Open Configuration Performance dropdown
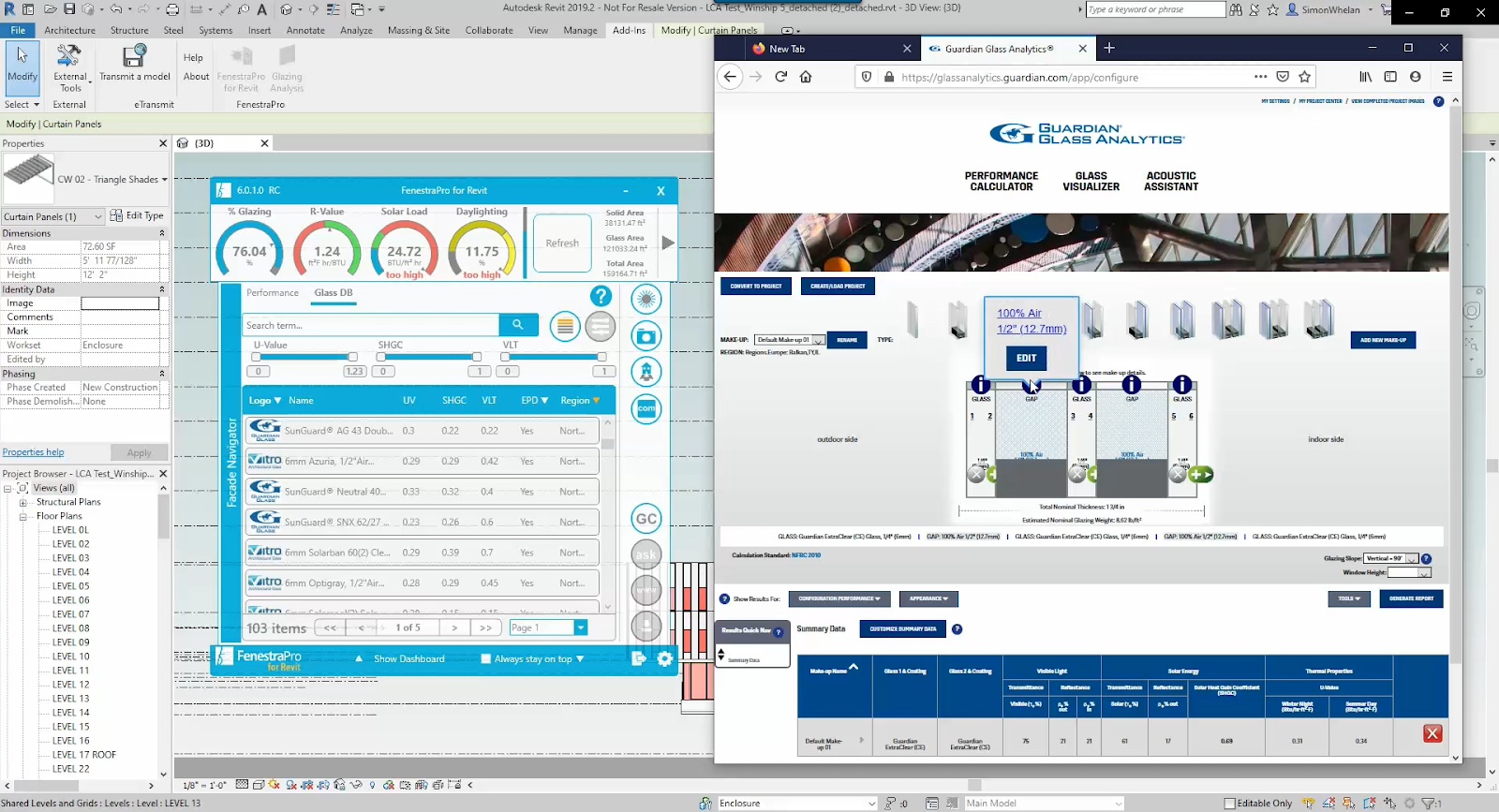The width and height of the screenshot is (1499, 812). [839, 598]
